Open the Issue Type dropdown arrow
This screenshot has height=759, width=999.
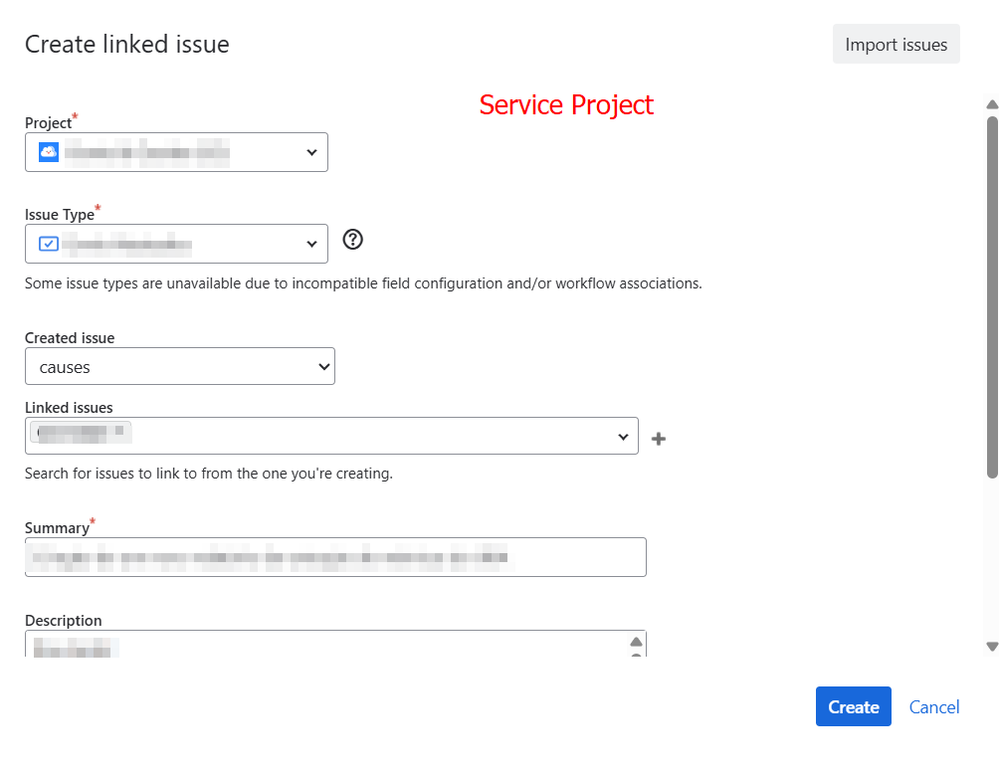point(312,244)
